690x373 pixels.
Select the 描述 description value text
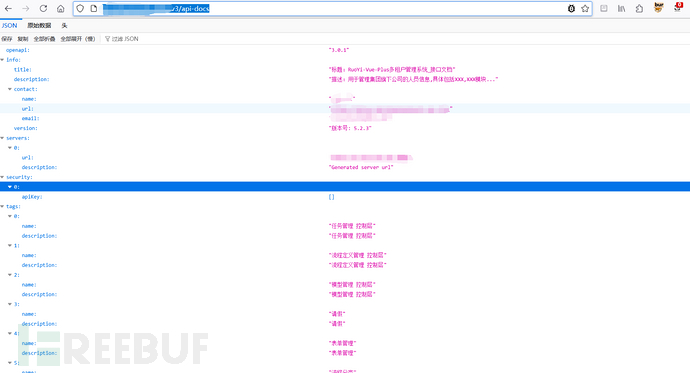(413, 80)
